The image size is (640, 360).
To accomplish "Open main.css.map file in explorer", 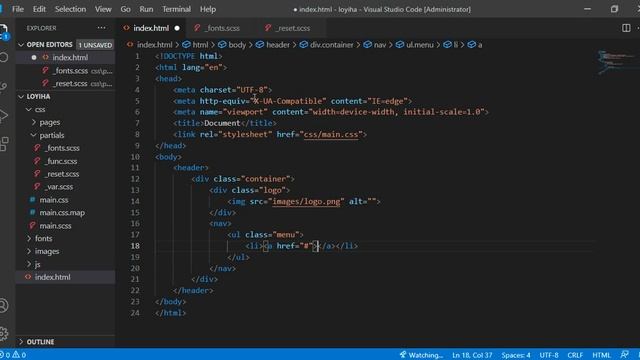I will 65,213.
